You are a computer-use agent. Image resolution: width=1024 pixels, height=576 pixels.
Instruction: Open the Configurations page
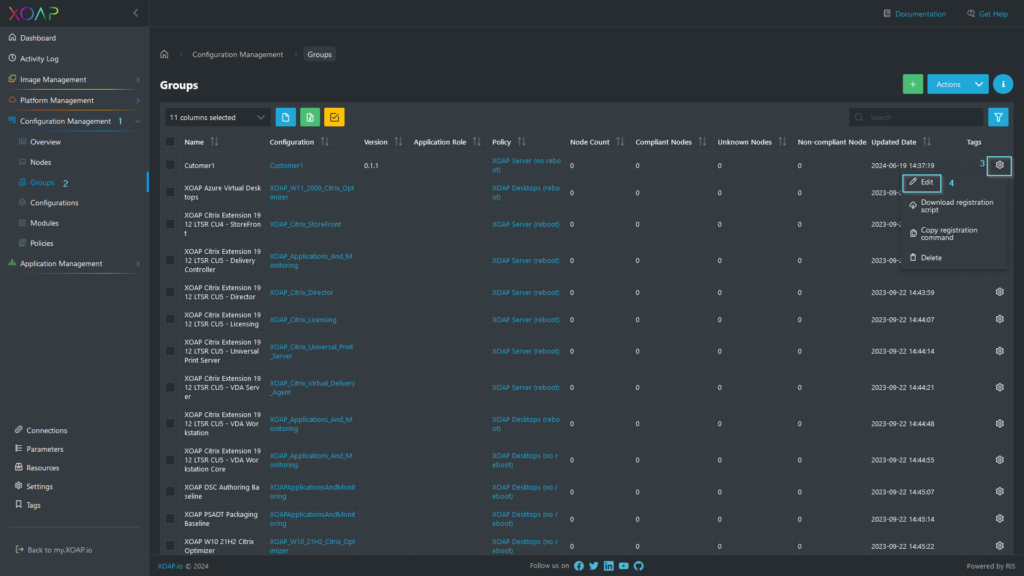(x=54, y=202)
